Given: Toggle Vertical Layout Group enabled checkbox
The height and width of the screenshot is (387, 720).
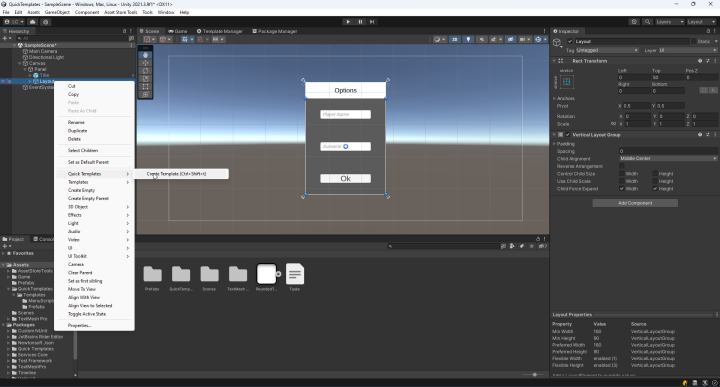Looking at the screenshot, I should tap(568, 135).
